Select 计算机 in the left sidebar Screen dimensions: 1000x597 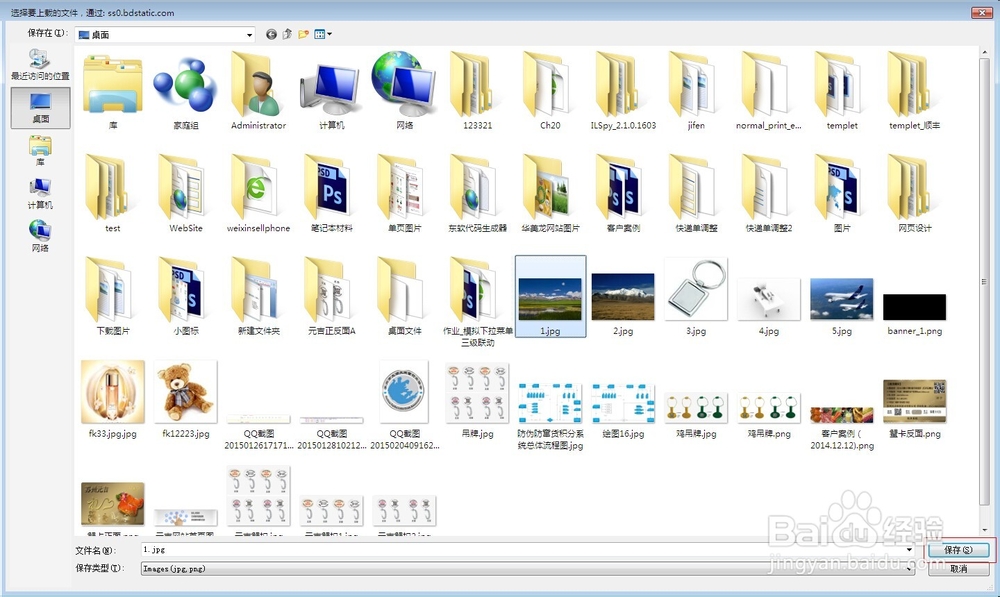[40, 193]
